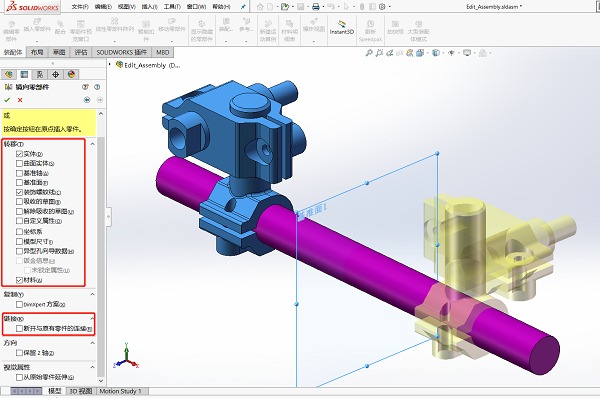Click the 配合 (Mate) ribbon tool
This screenshot has height=398, width=600.
(x=60, y=28)
